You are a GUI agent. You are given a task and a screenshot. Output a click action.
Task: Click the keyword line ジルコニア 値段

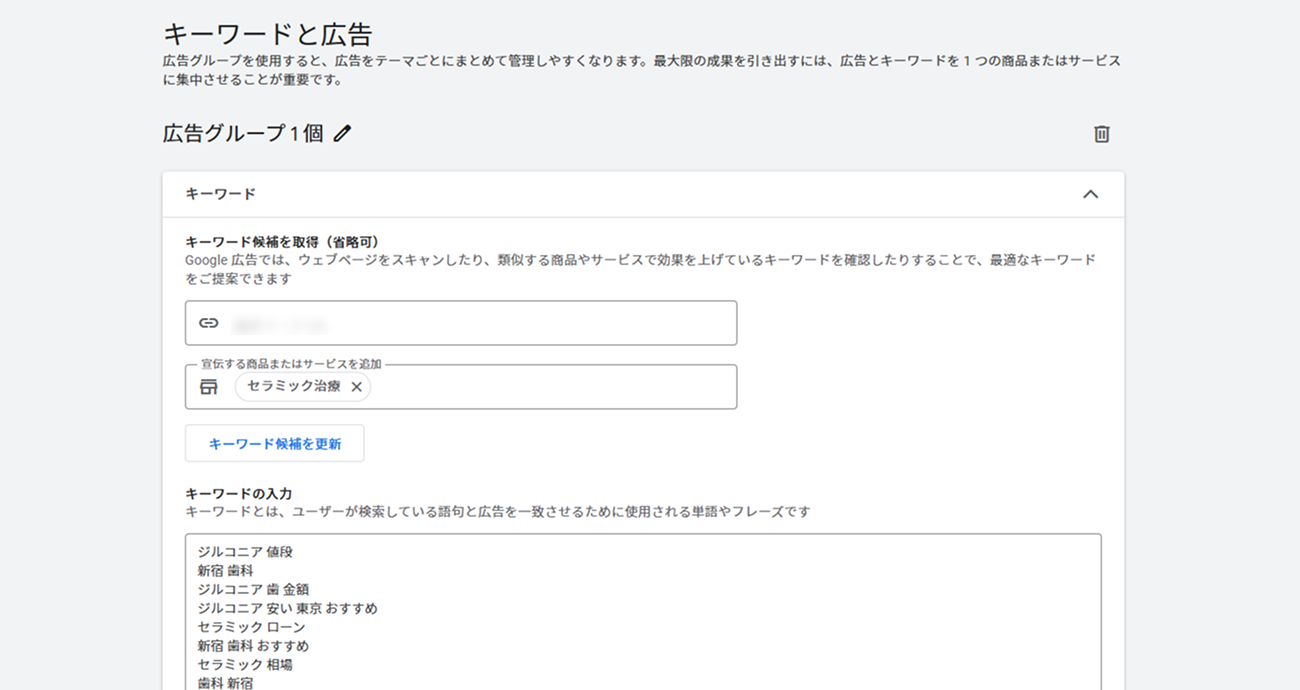[x=246, y=552]
